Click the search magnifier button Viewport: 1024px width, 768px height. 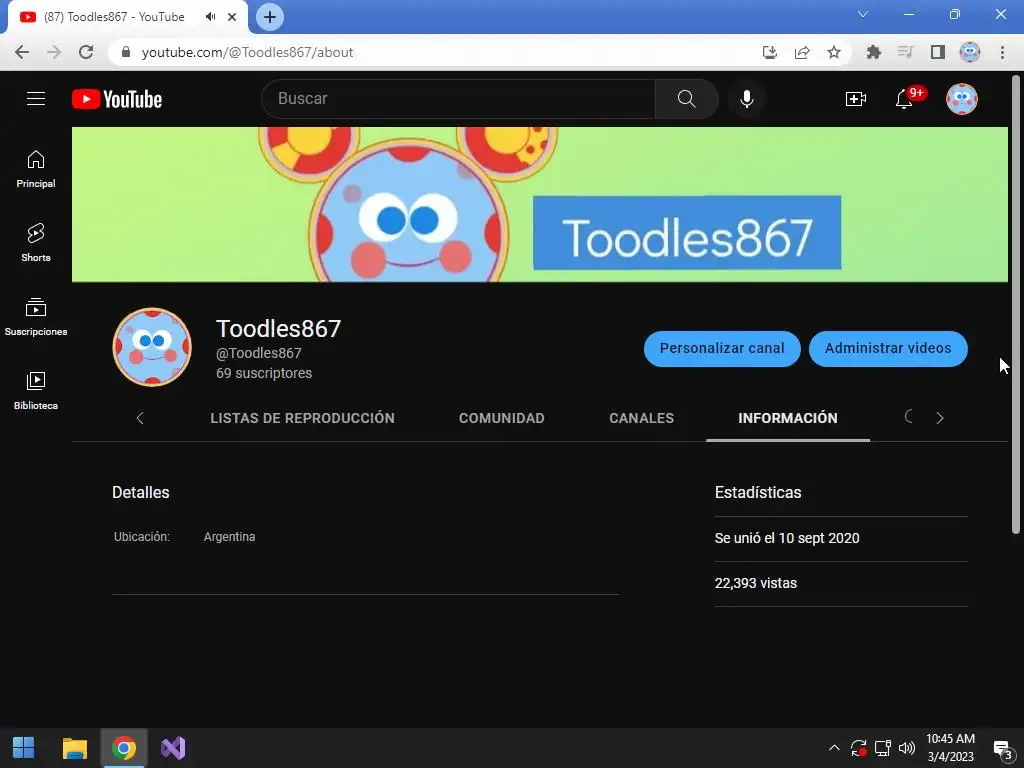tap(686, 99)
